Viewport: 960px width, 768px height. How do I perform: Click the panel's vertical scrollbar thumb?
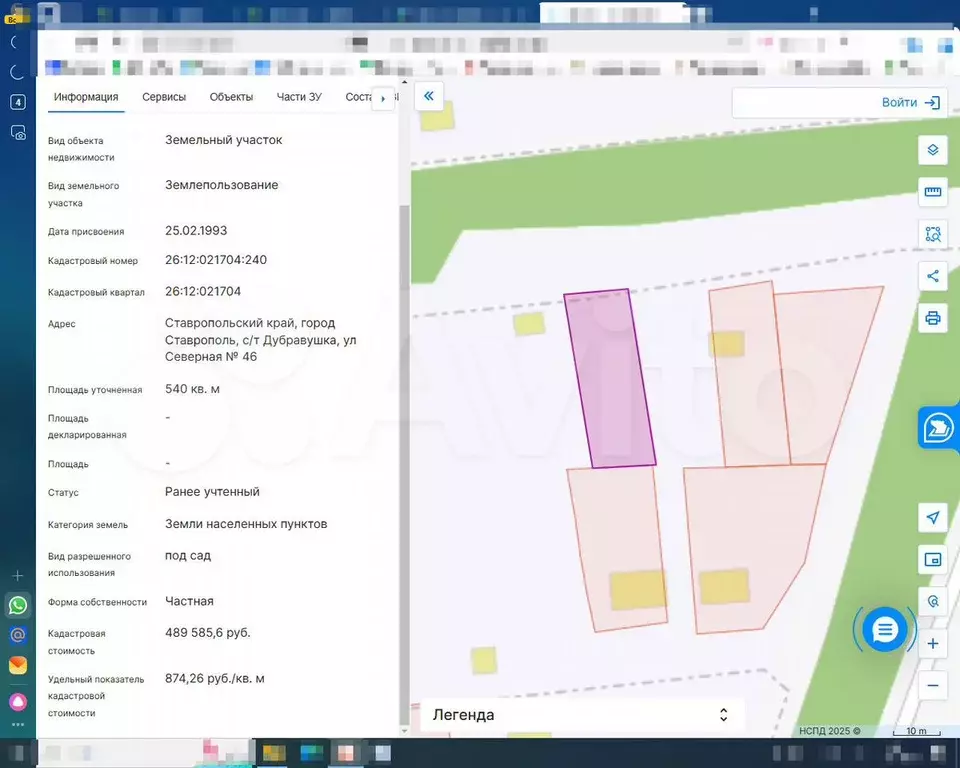(404, 465)
